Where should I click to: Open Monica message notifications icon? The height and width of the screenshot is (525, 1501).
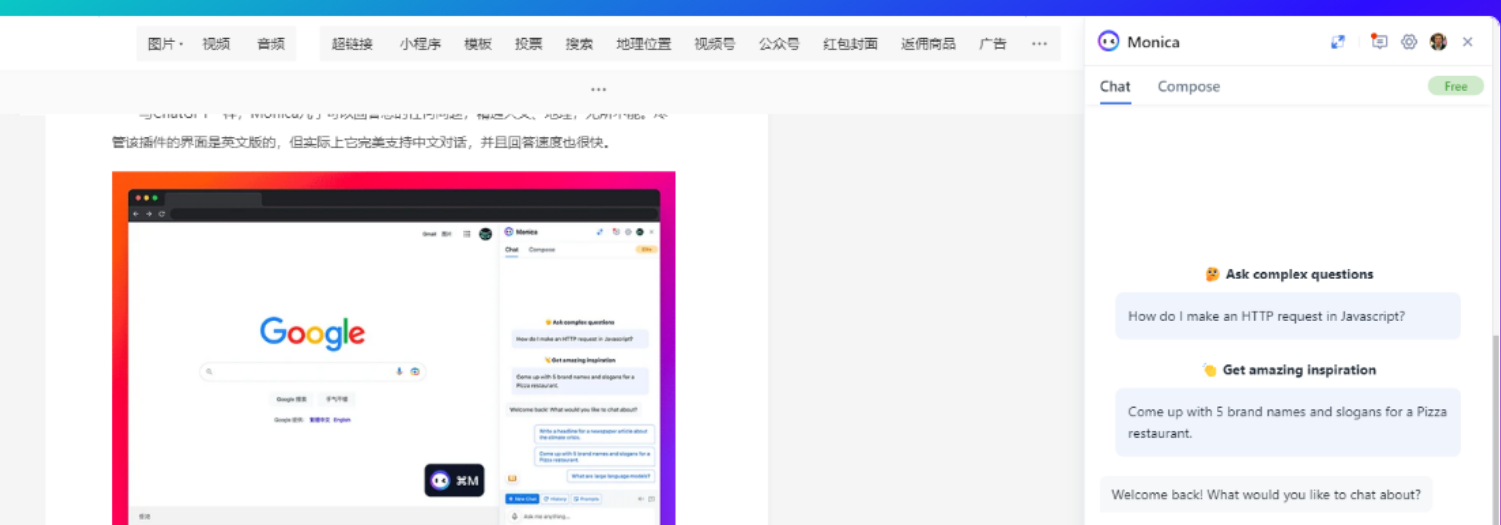(1379, 42)
